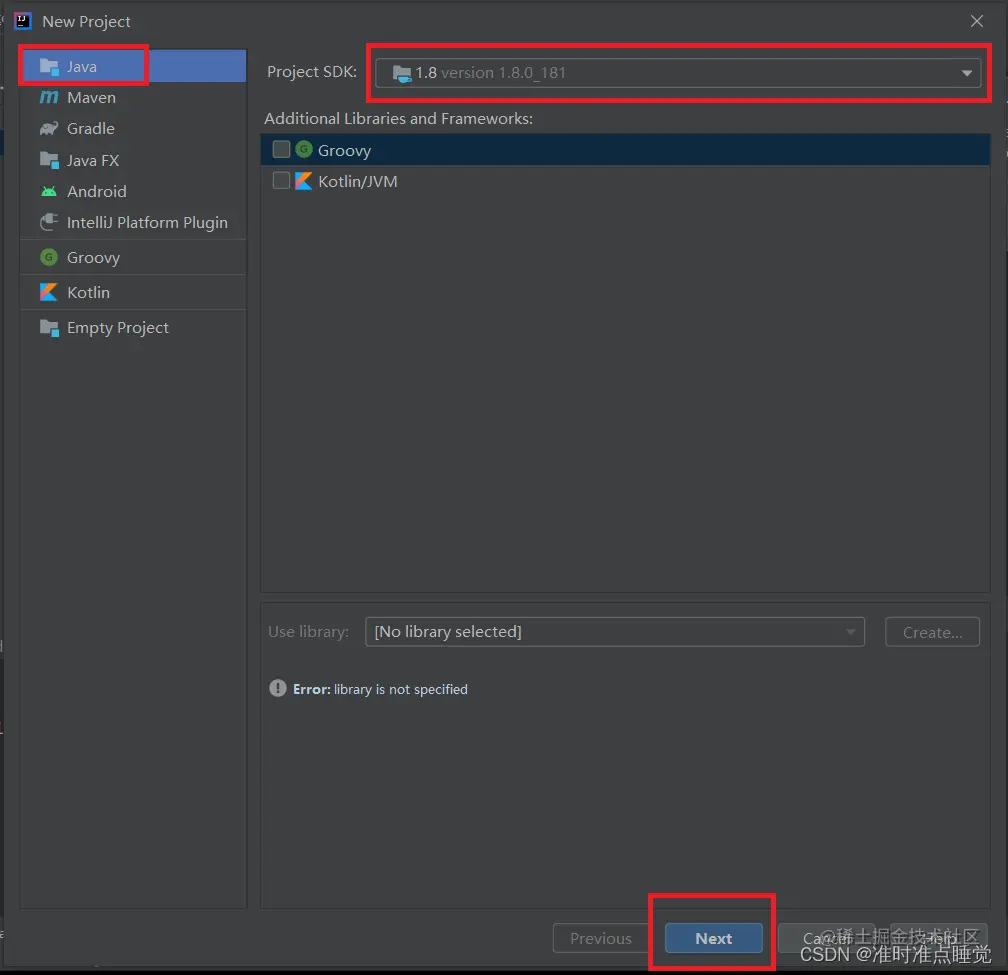1008x975 pixels.
Task: Click the IntelliJ Platform Plugin icon
Action: (x=49, y=222)
